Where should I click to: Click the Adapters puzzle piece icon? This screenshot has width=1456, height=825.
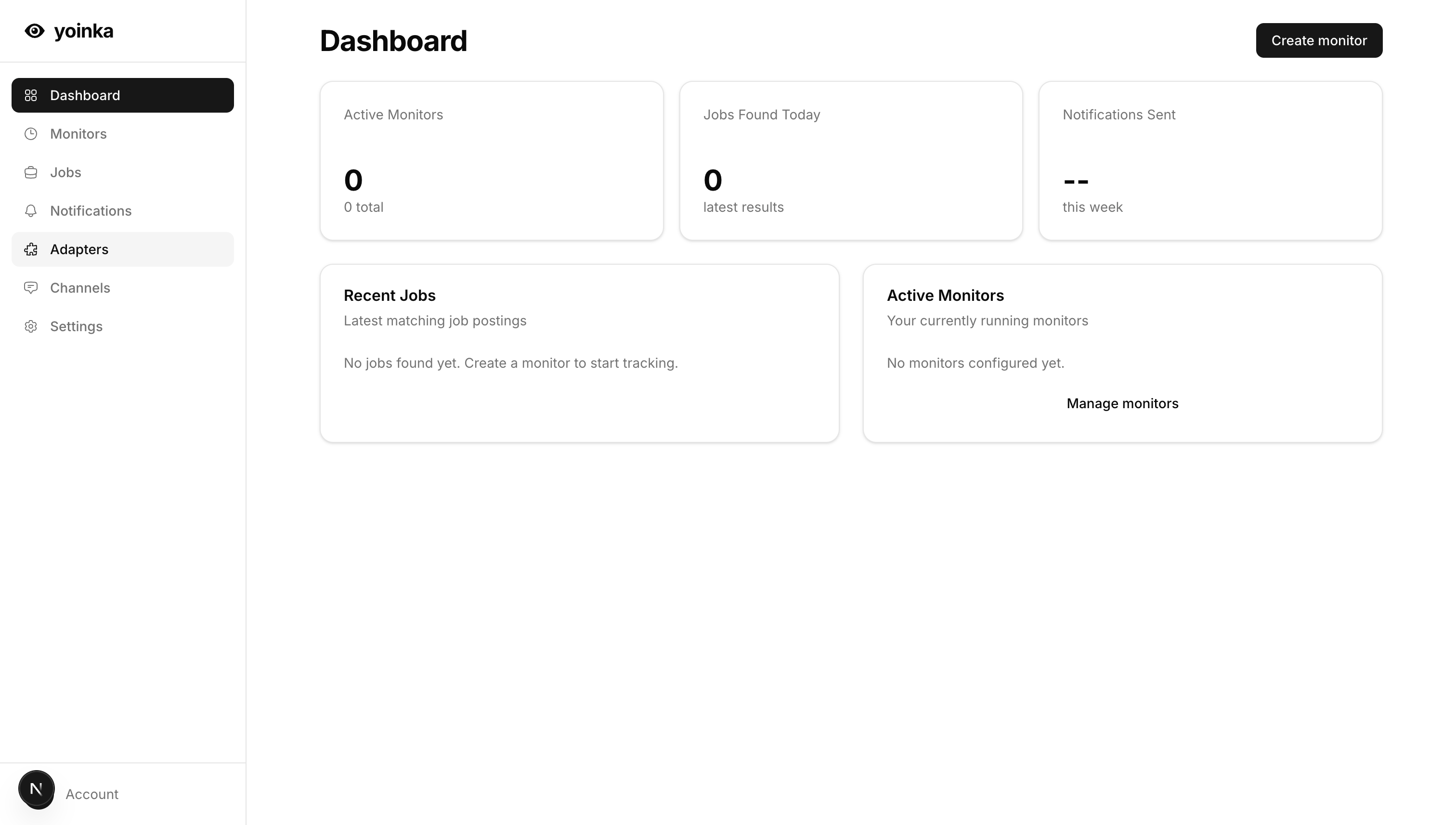31,249
